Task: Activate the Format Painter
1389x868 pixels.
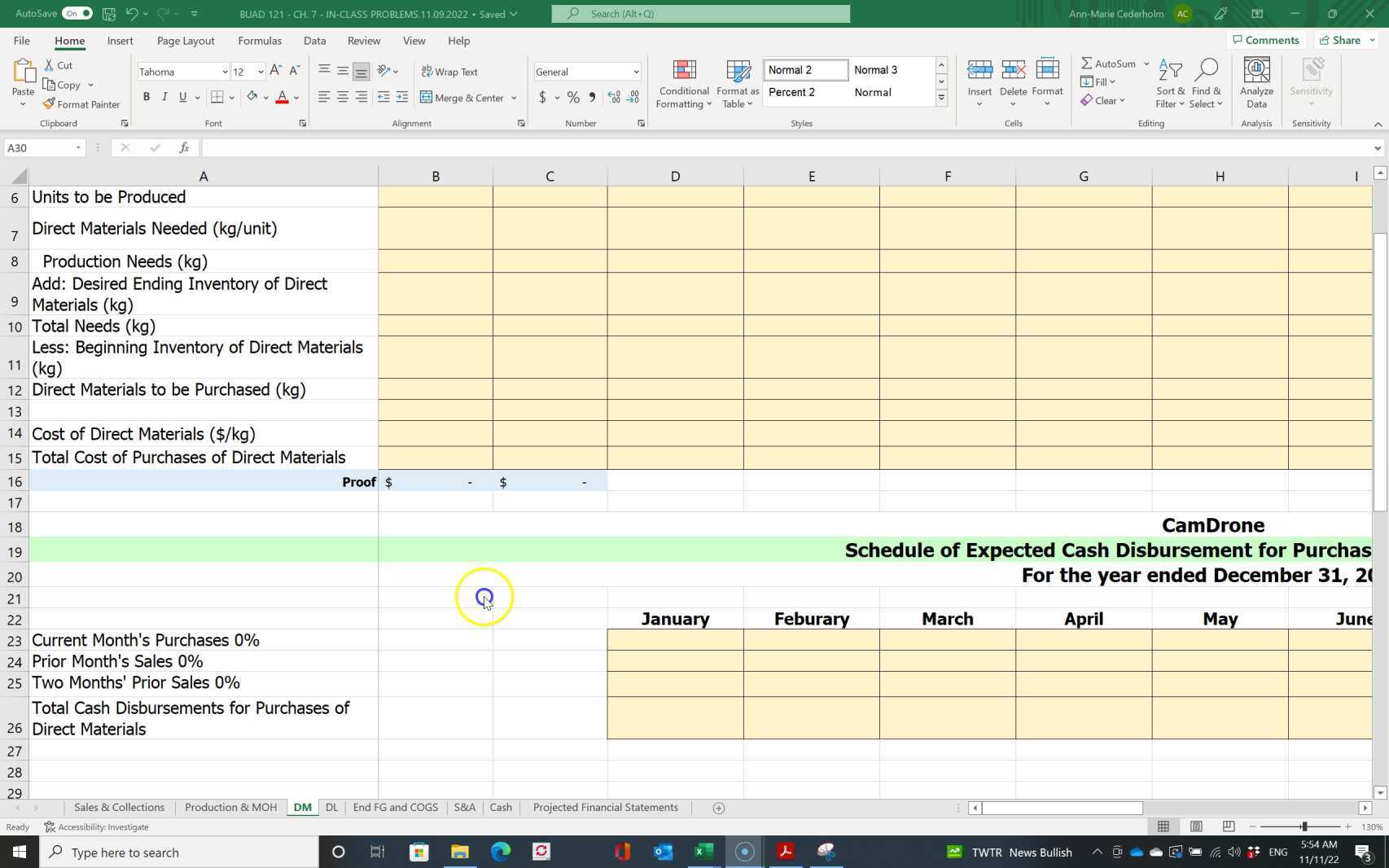Action: coord(81,103)
